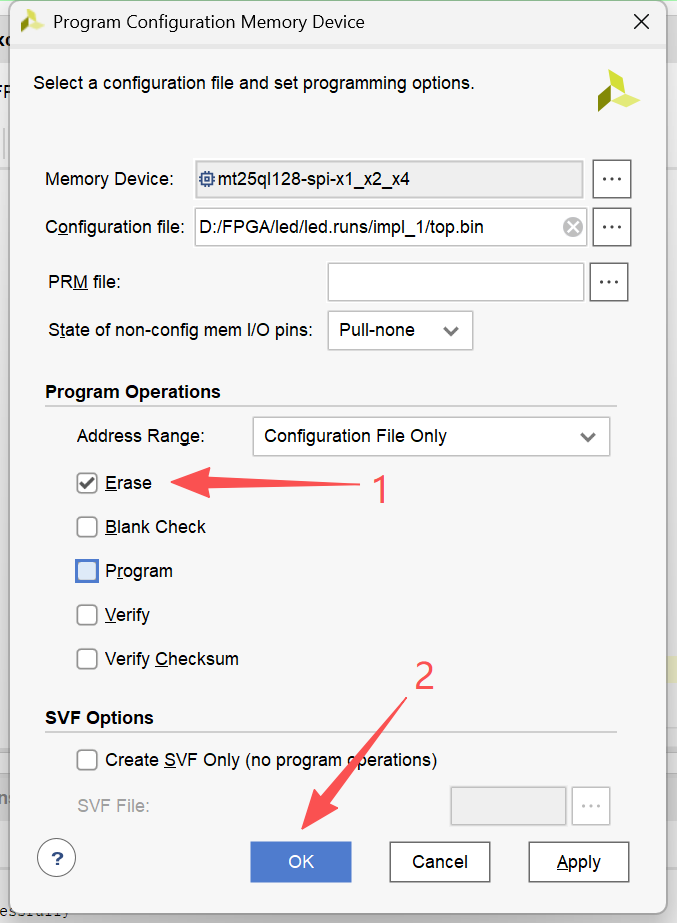Open the Address Range dropdown
Screen dimensions: 677x923
[x=431, y=436]
